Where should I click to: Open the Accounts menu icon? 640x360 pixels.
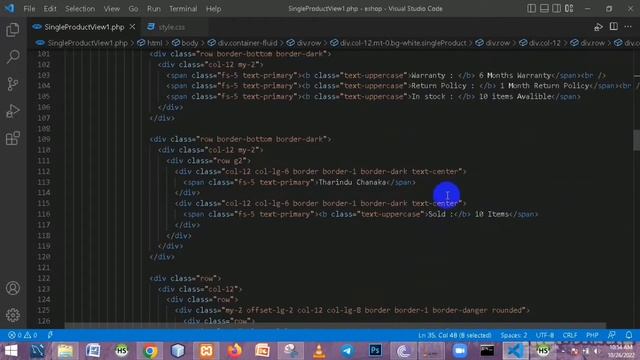tap(13, 288)
